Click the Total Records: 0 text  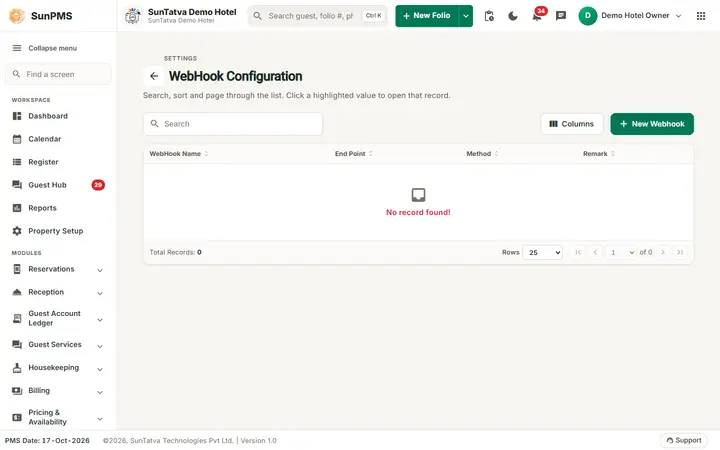coord(175,252)
